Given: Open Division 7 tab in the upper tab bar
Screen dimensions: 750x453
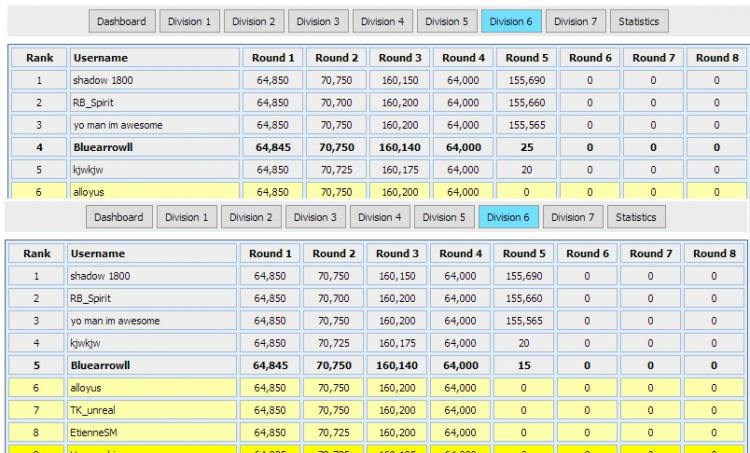Looking at the screenshot, I should pyautogui.click(x=575, y=21).
